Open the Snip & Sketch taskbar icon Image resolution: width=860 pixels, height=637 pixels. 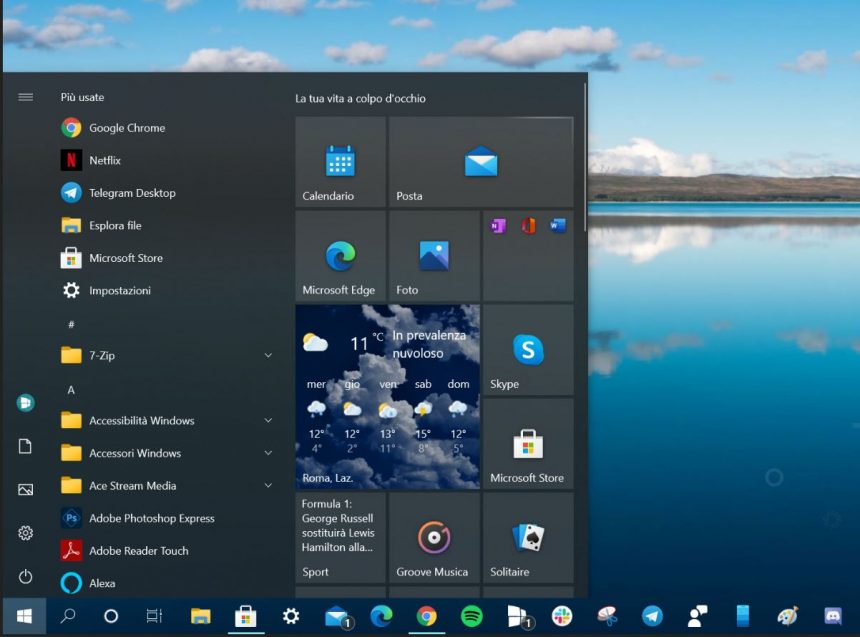pyautogui.click(x=607, y=616)
